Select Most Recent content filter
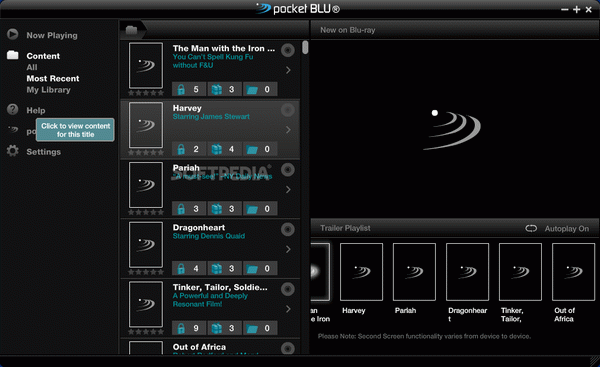The width and height of the screenshot is (600, 367). pos(53,78)
